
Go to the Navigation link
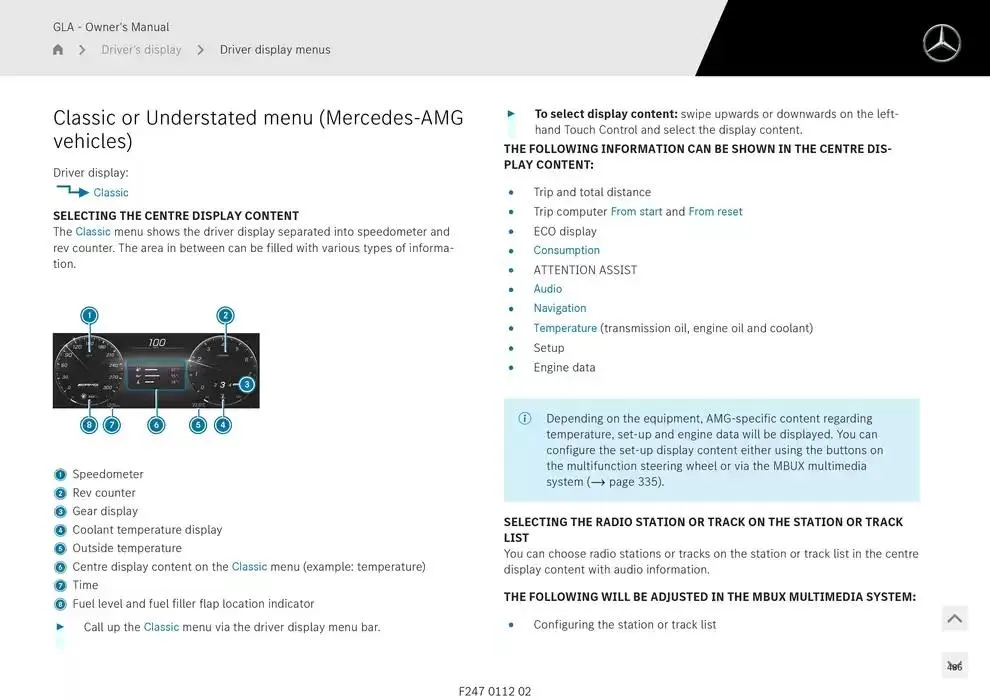[559, 309]
